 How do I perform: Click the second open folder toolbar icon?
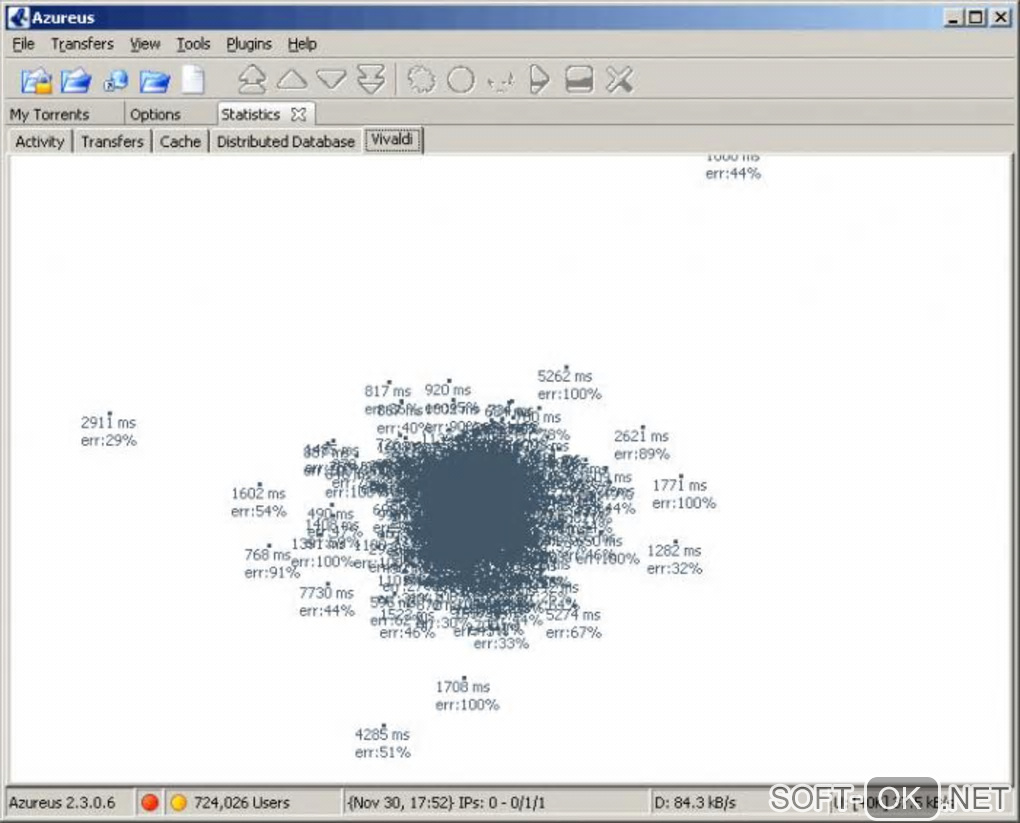pos(76,81)
